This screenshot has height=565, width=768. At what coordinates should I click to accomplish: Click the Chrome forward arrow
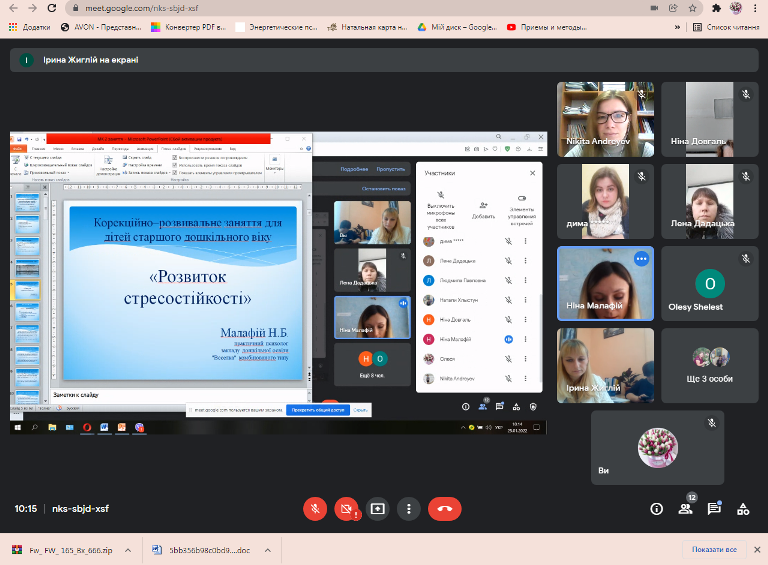point(32,8)
